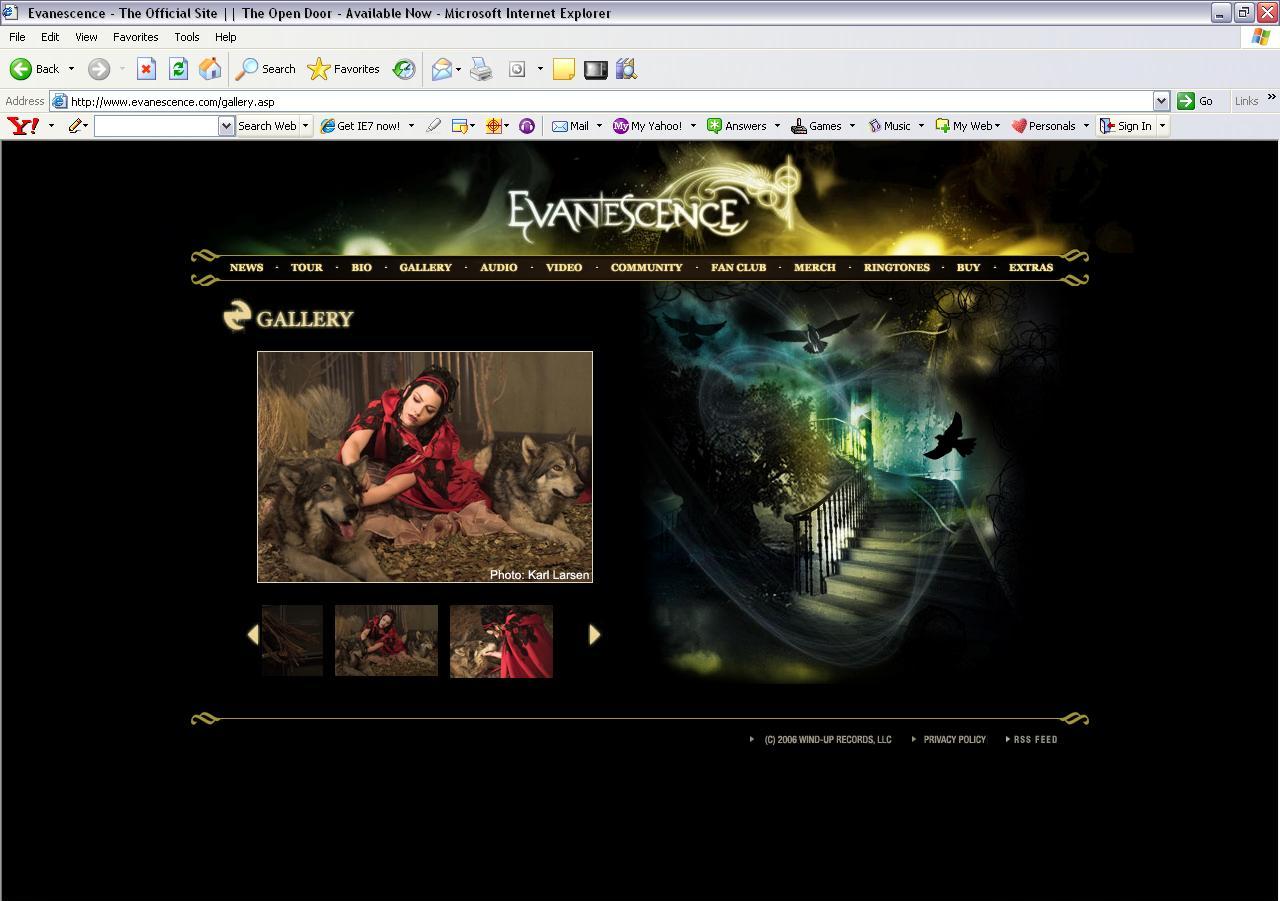Show next gallery thumbnails with right arrow
Screen dimensions: 1280x901
[594, 634]
